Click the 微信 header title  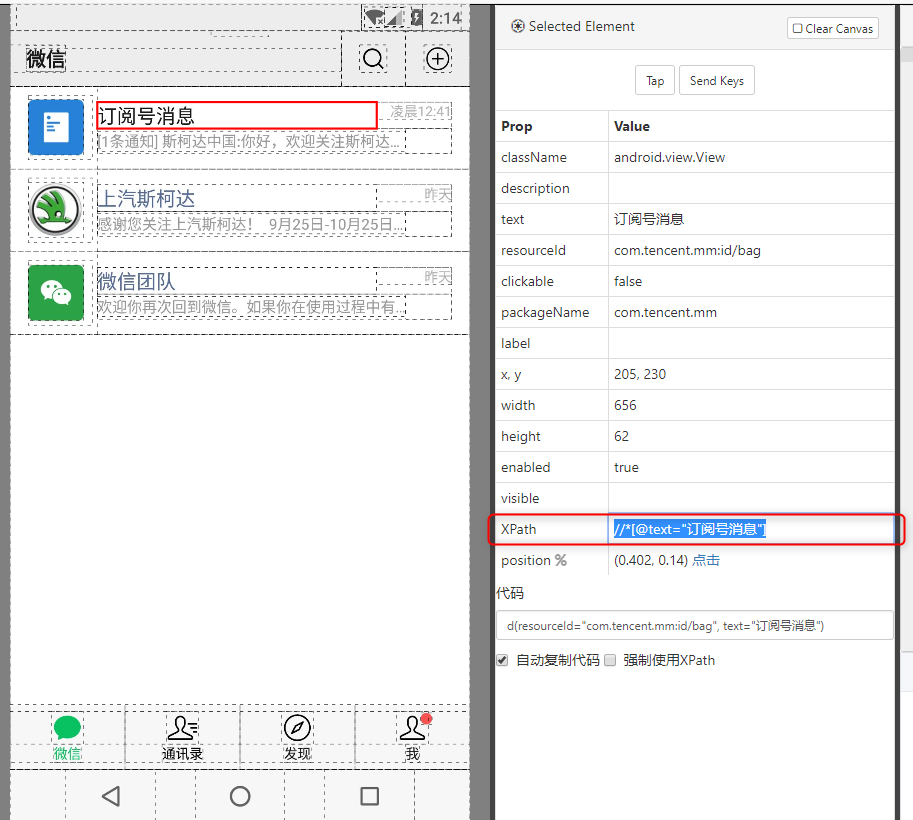(46, 59)
